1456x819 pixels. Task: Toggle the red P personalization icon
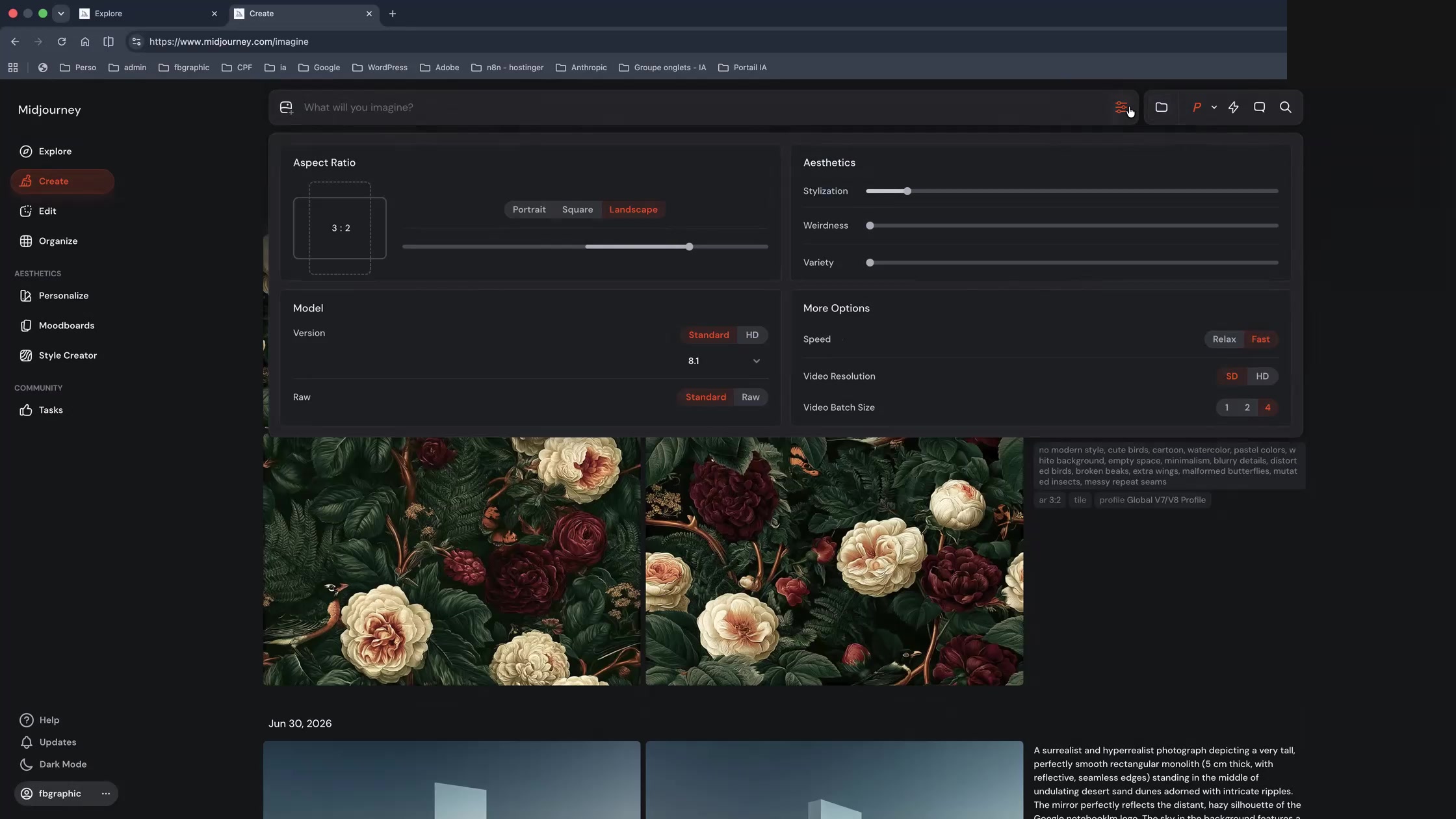tap(1196, 107)
